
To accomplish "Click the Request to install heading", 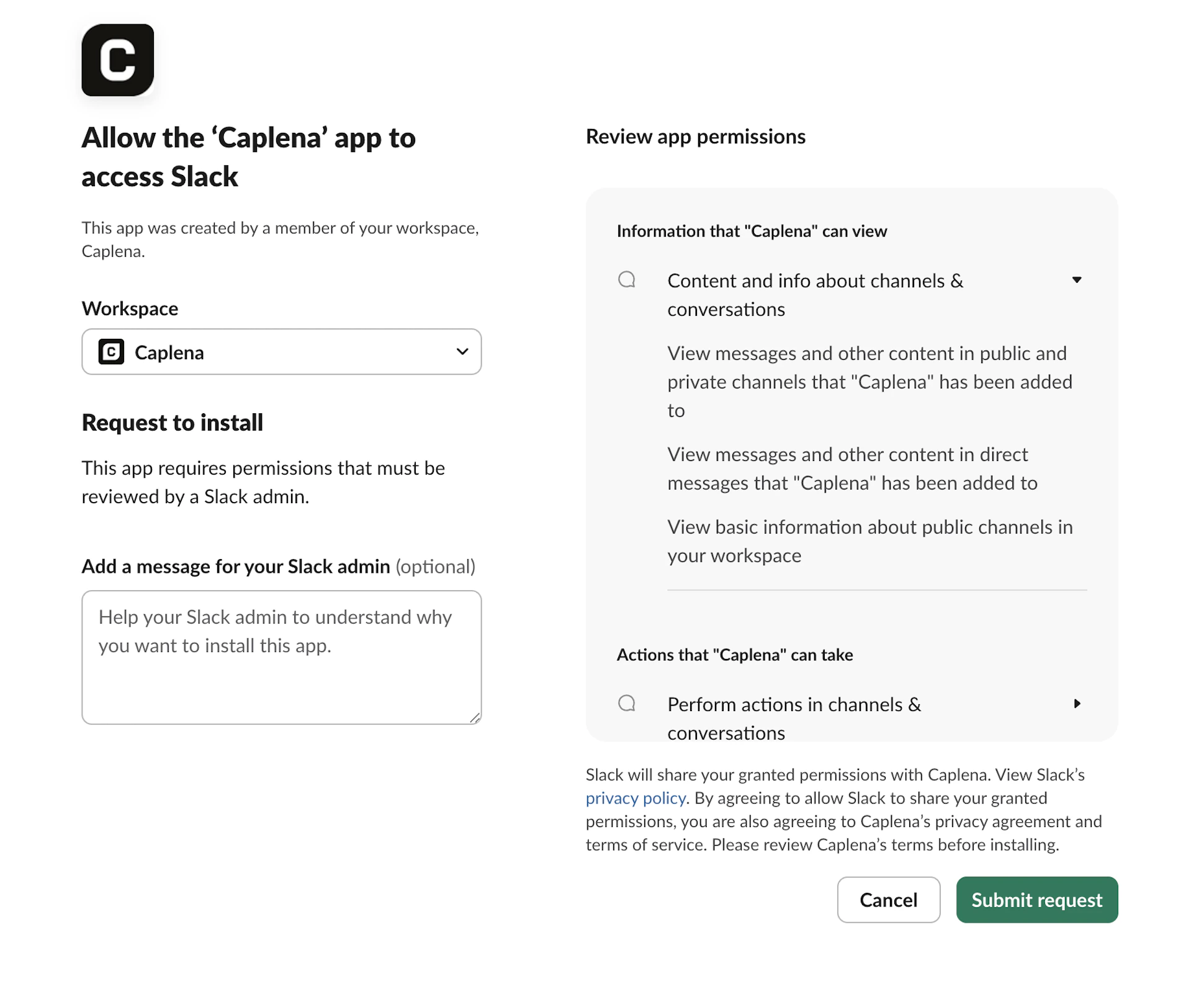I will point(173,423).
